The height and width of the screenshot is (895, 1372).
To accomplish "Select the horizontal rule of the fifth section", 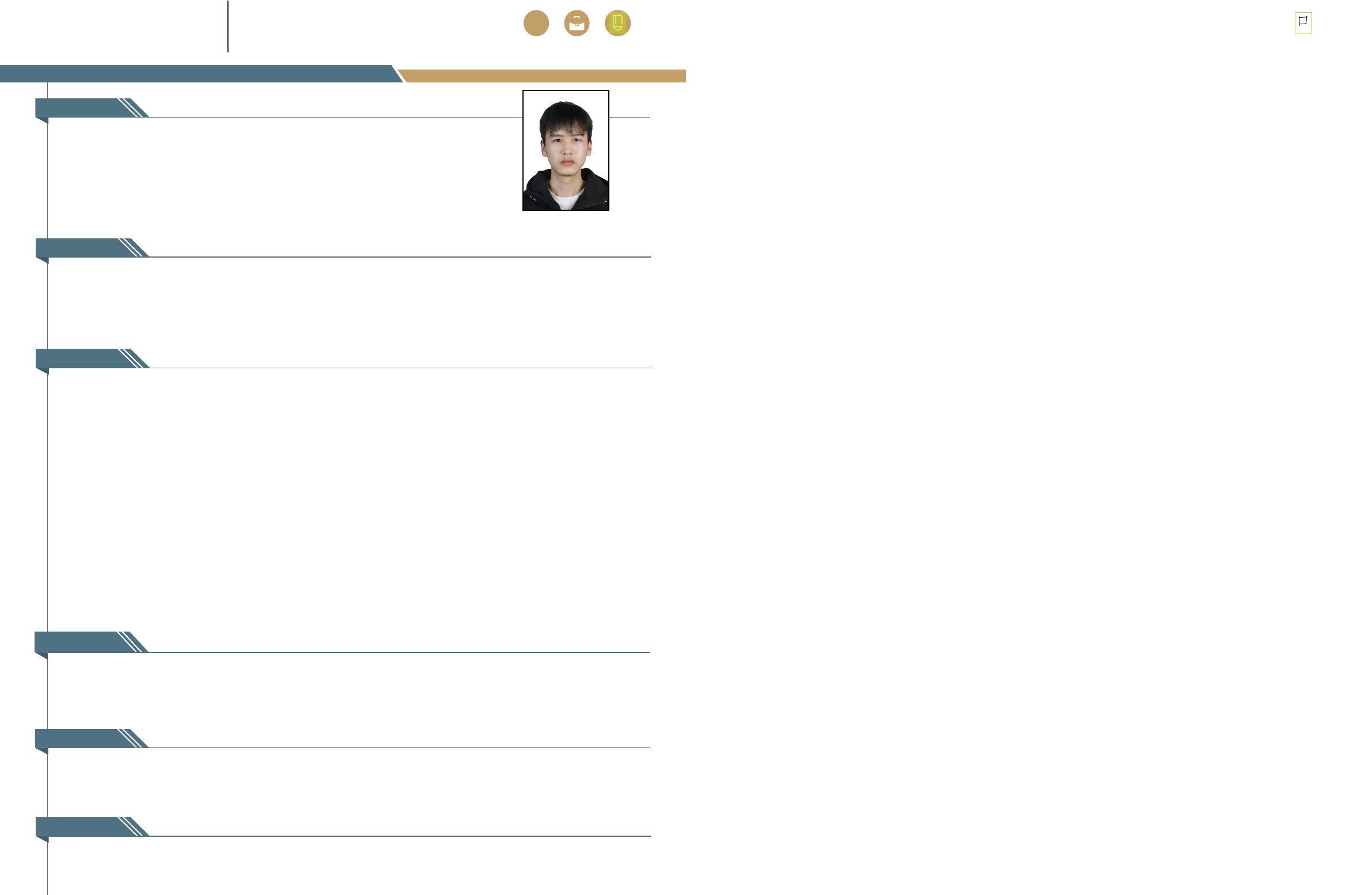I will point(398,747).
